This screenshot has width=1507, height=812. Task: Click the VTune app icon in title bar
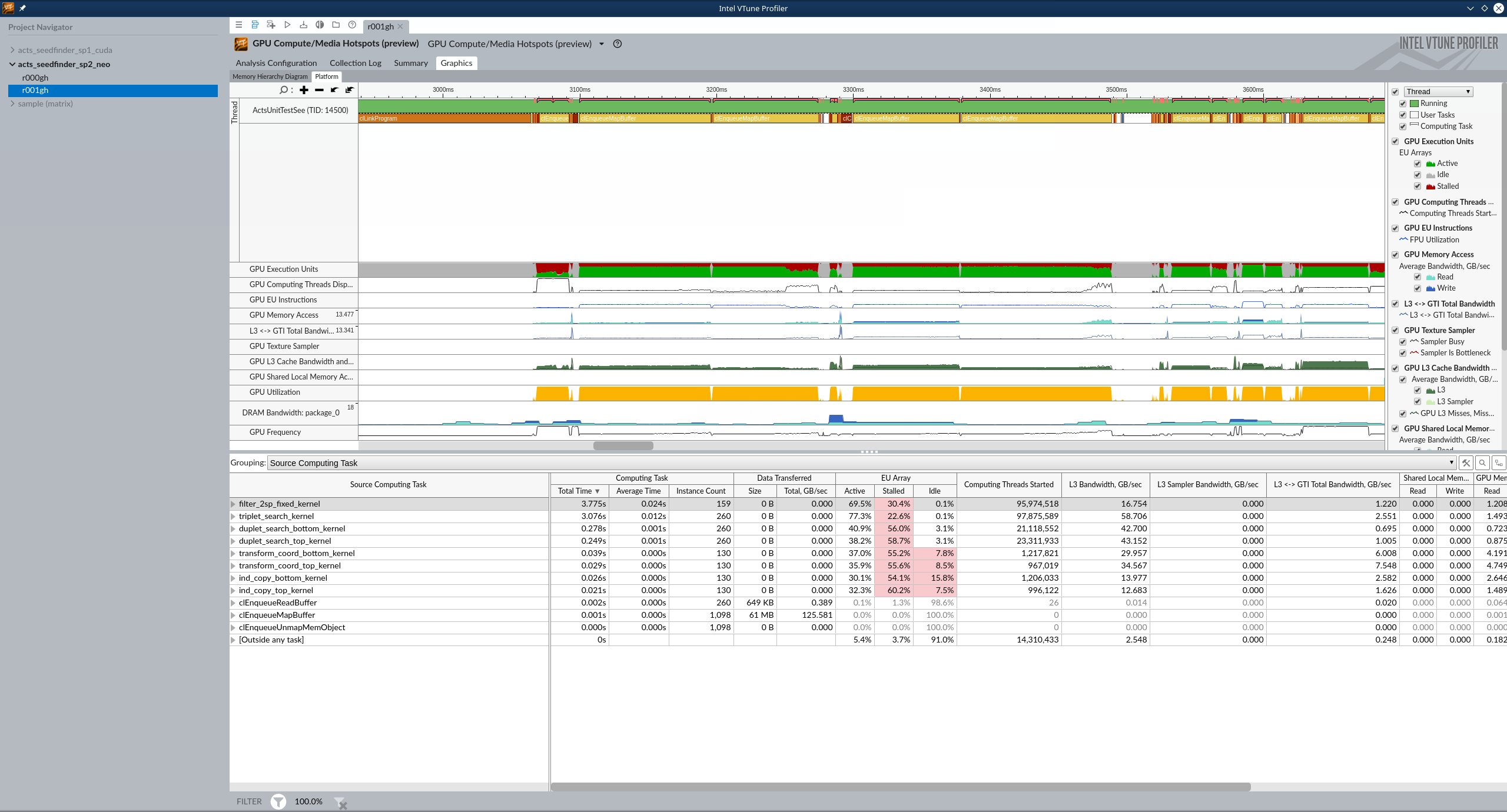8,8
